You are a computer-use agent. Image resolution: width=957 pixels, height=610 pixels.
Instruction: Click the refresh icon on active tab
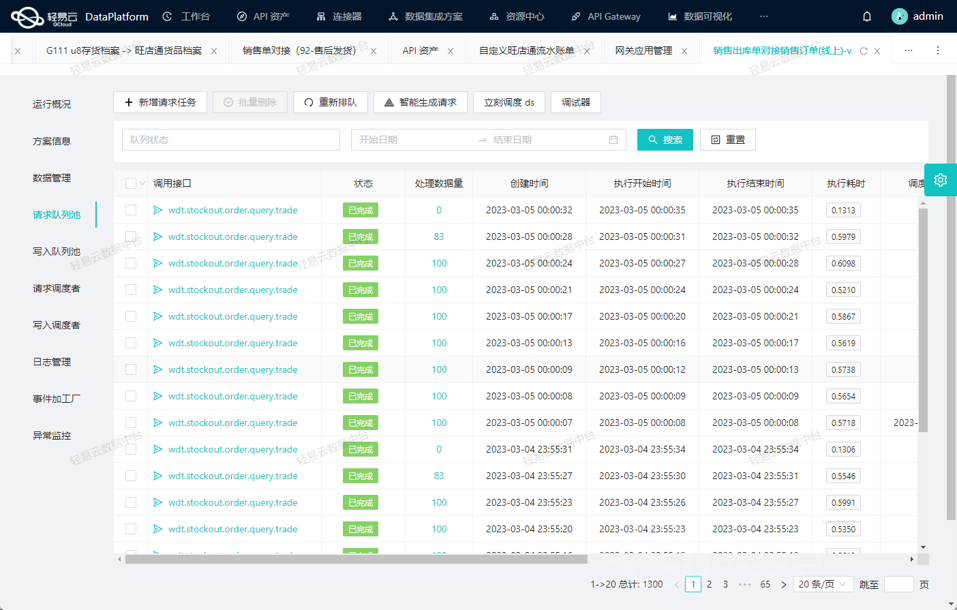pos(863,51)
